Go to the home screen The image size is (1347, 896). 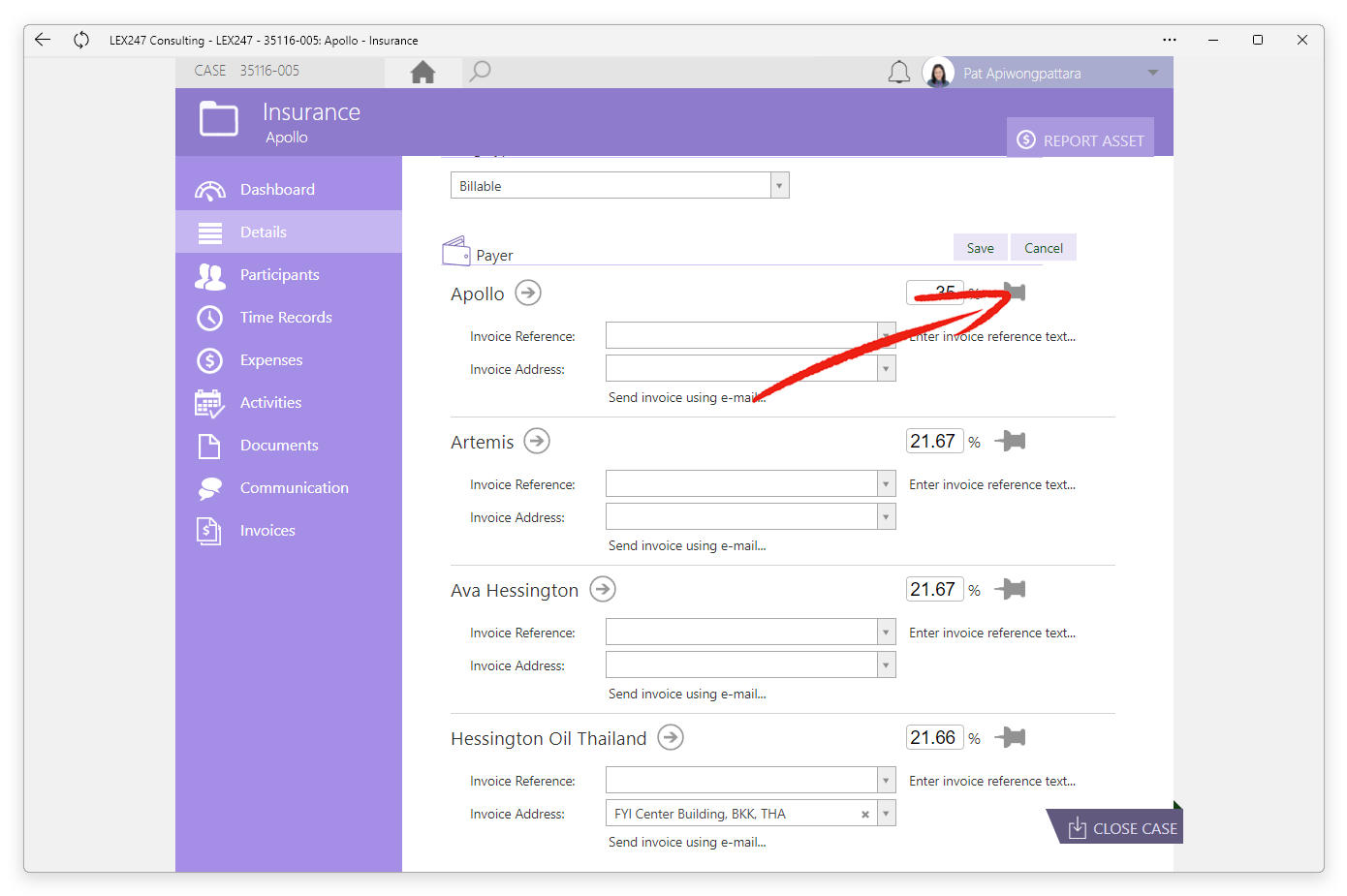click(x=423, y=72)
